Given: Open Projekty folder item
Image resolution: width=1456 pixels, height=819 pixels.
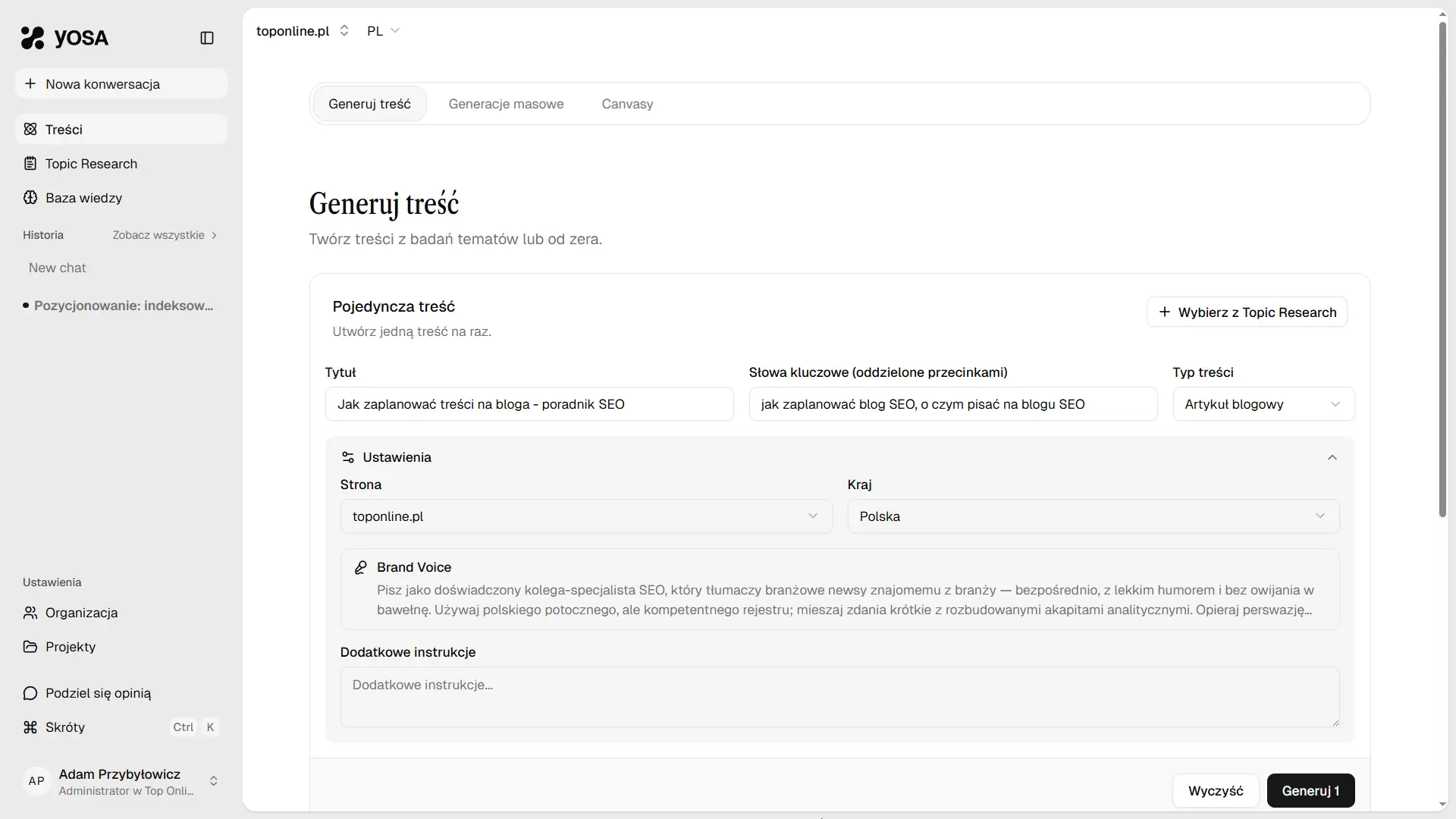Looking at the screenshot, I should pyautogui.click(x=70, y=647).
